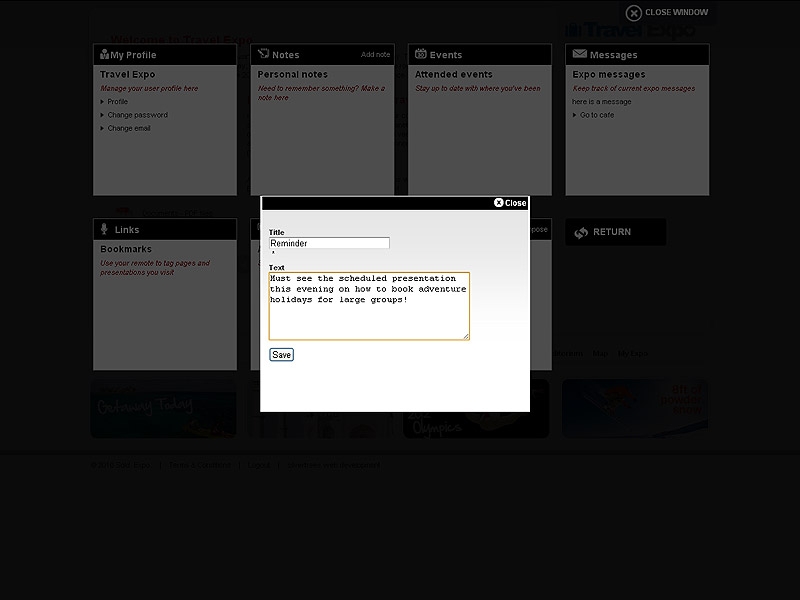Click Add note in Notes header
The image size is (800, 600).
coord(375,55)
